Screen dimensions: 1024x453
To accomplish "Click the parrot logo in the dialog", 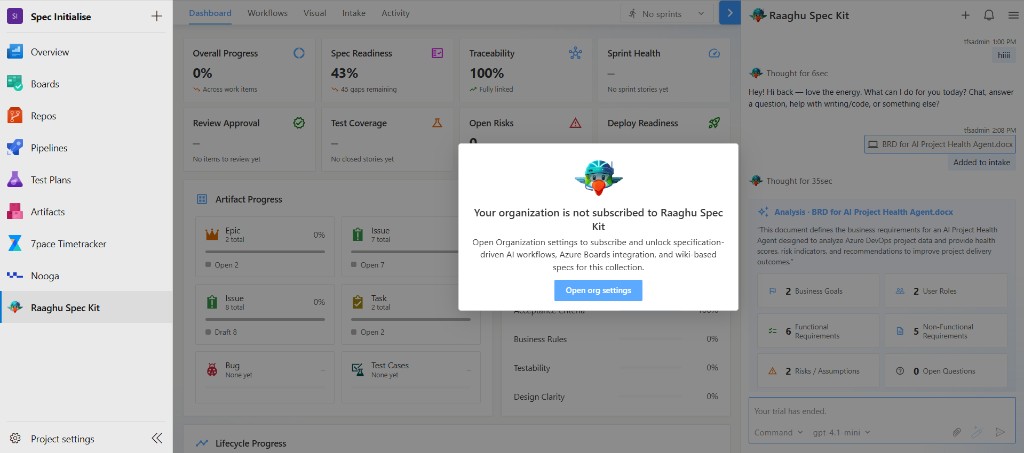I will click(598, 178).
